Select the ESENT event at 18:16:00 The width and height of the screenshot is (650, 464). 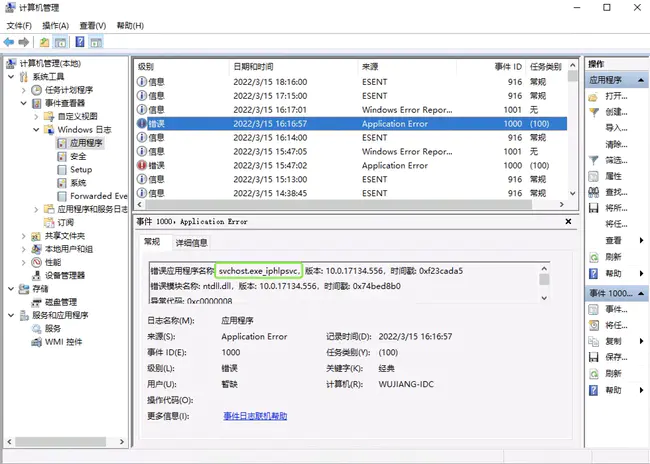point(350,82)
